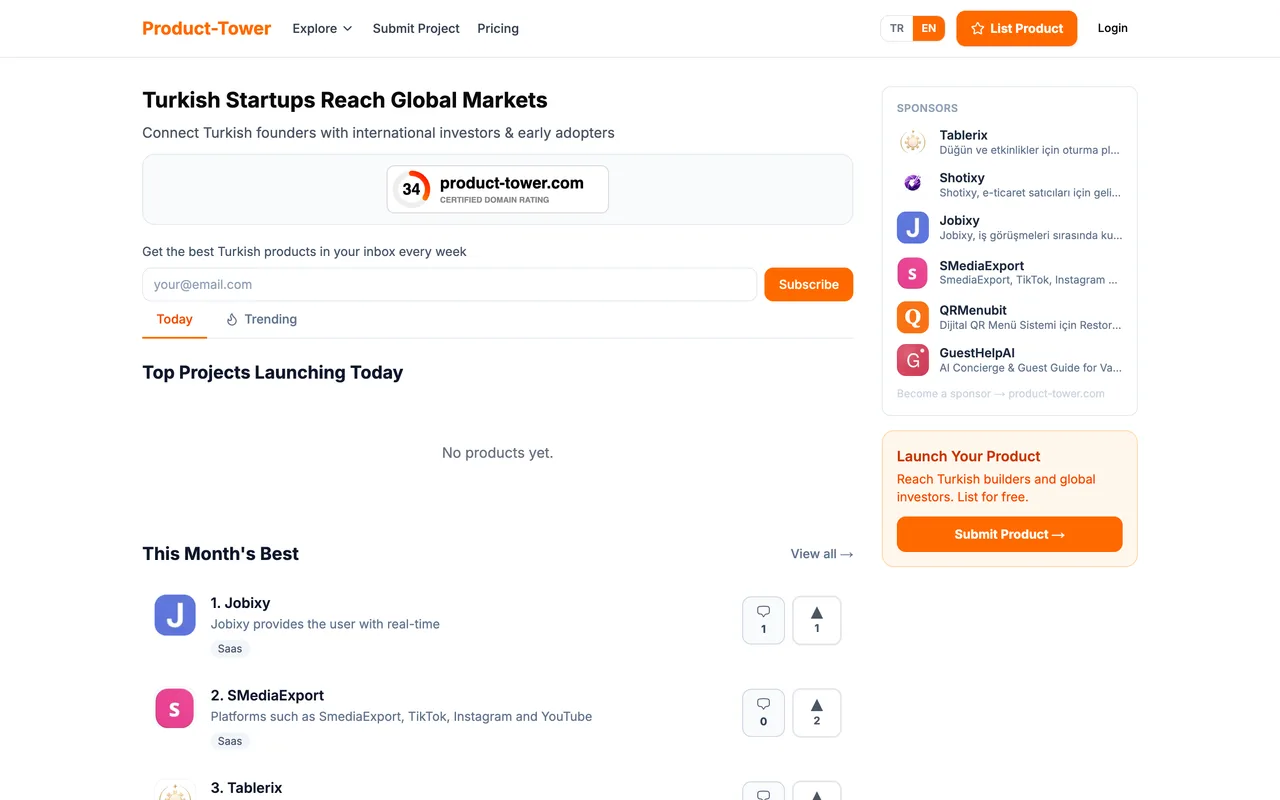
Task: Select the Today tab
Action: point(174,319)
